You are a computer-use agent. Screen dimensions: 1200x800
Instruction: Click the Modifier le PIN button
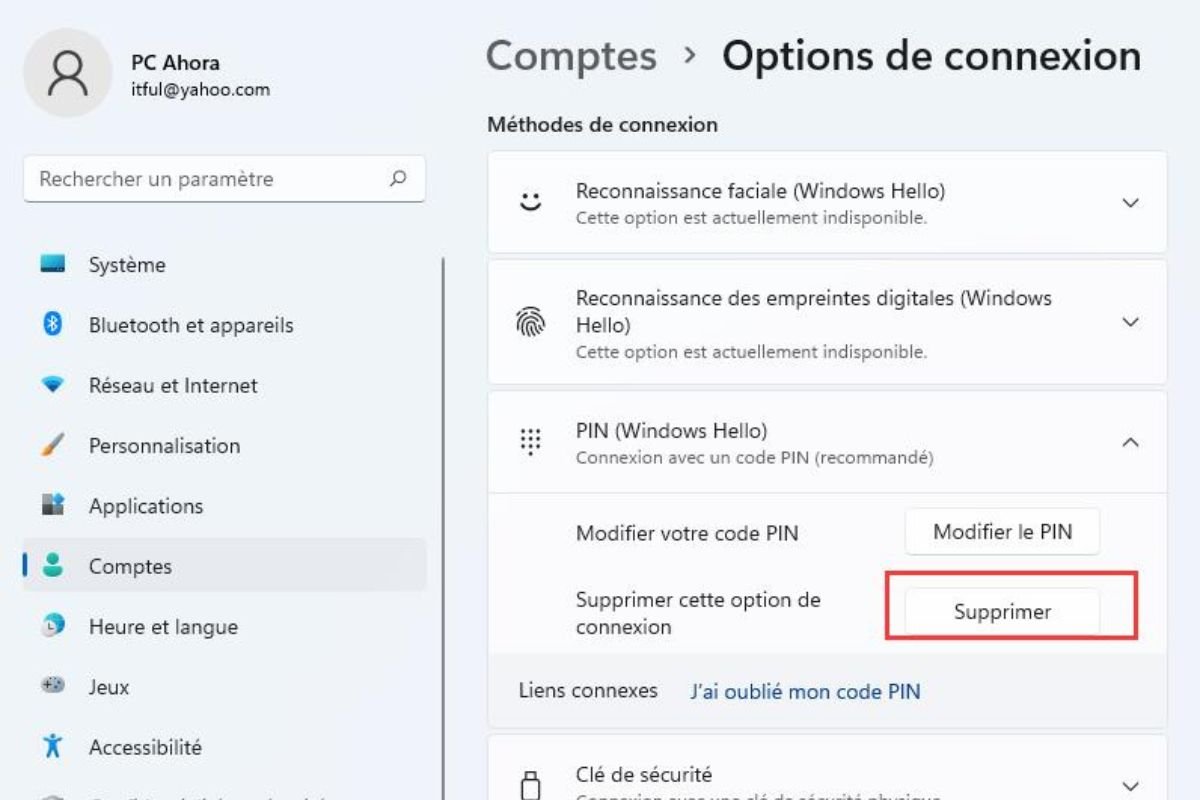1002,532
